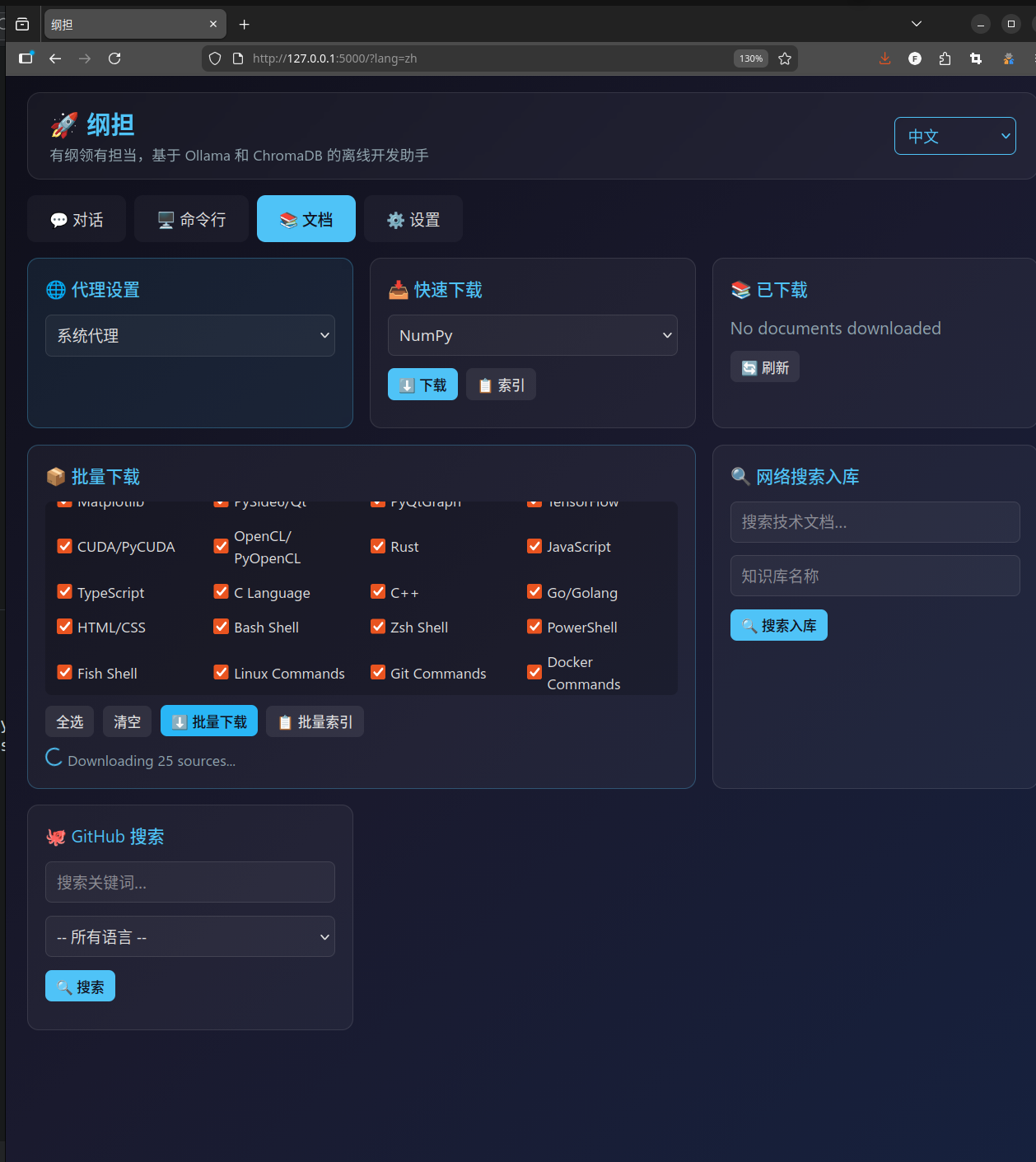
Task: Click the octopus icon beside GitHub 搜索
Action: tap(55, 836)
